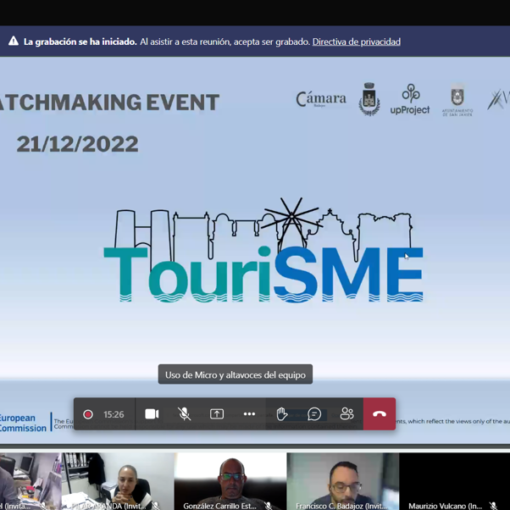Toggle the camera on or off

[152, 414]
